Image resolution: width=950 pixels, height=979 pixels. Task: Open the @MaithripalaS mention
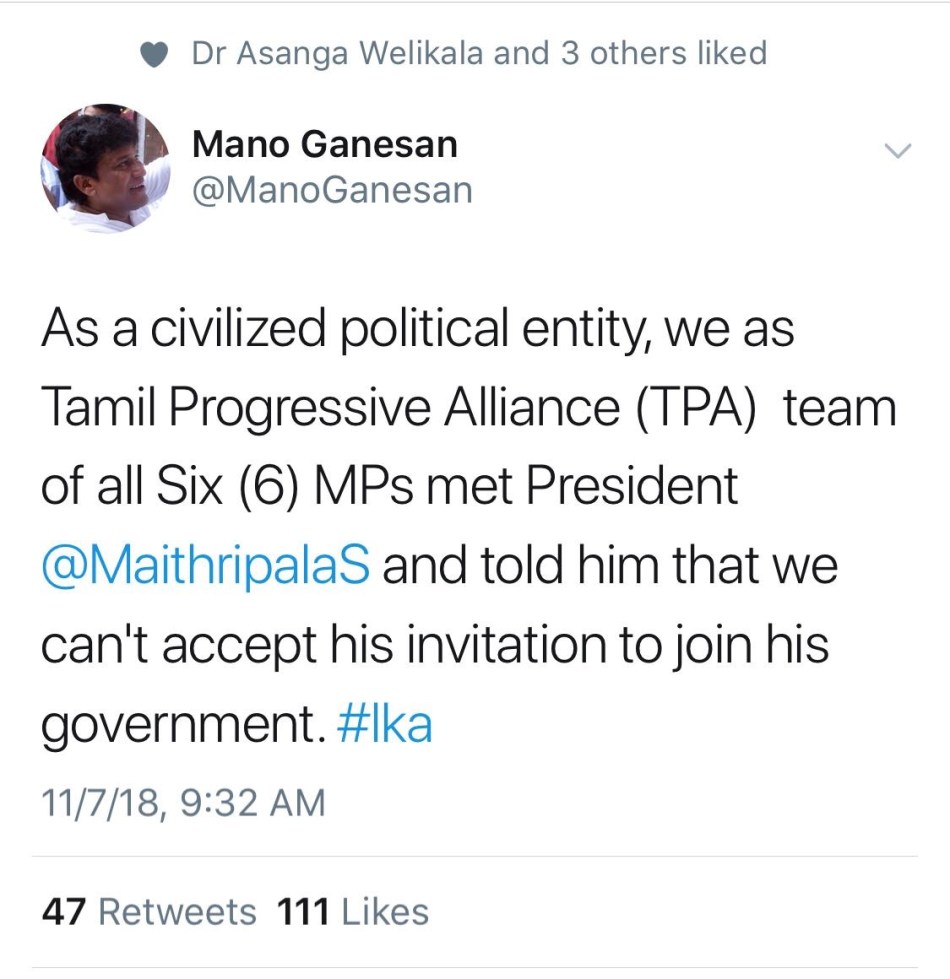click(x=205, y=567)
